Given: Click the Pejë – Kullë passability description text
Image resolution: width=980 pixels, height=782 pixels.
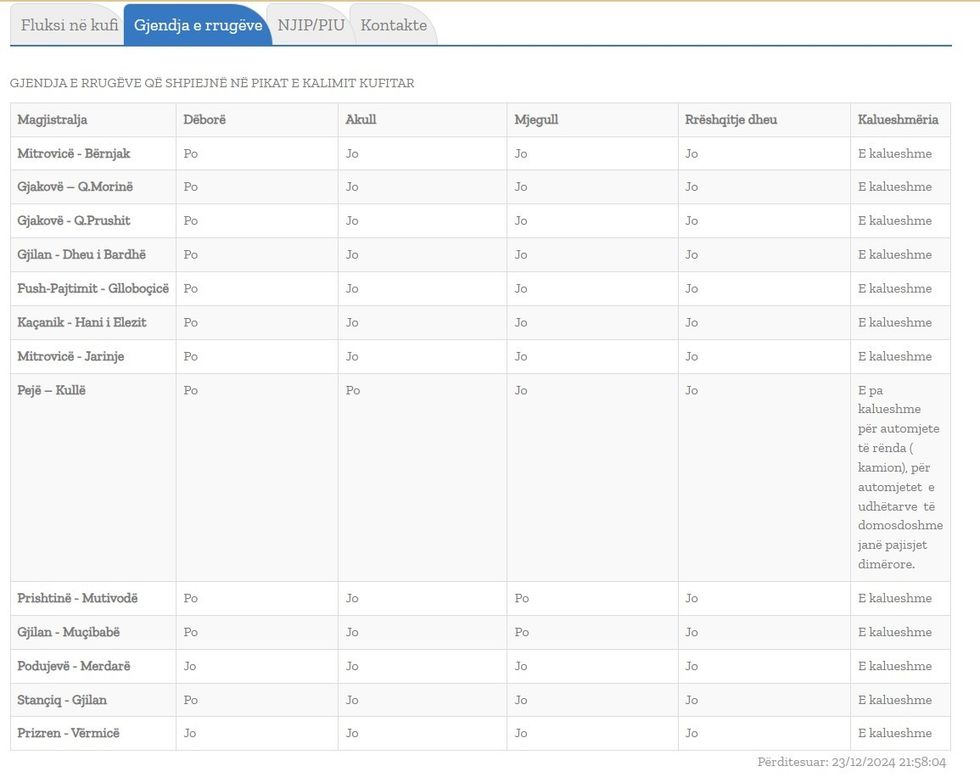Looking at the screenshot, I should [x=899, y=477].
